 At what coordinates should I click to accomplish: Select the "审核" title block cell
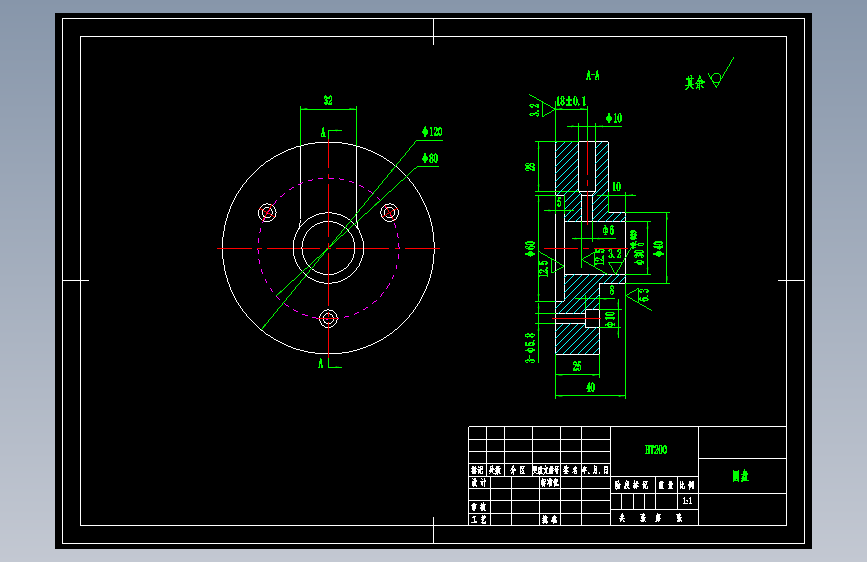479,507
